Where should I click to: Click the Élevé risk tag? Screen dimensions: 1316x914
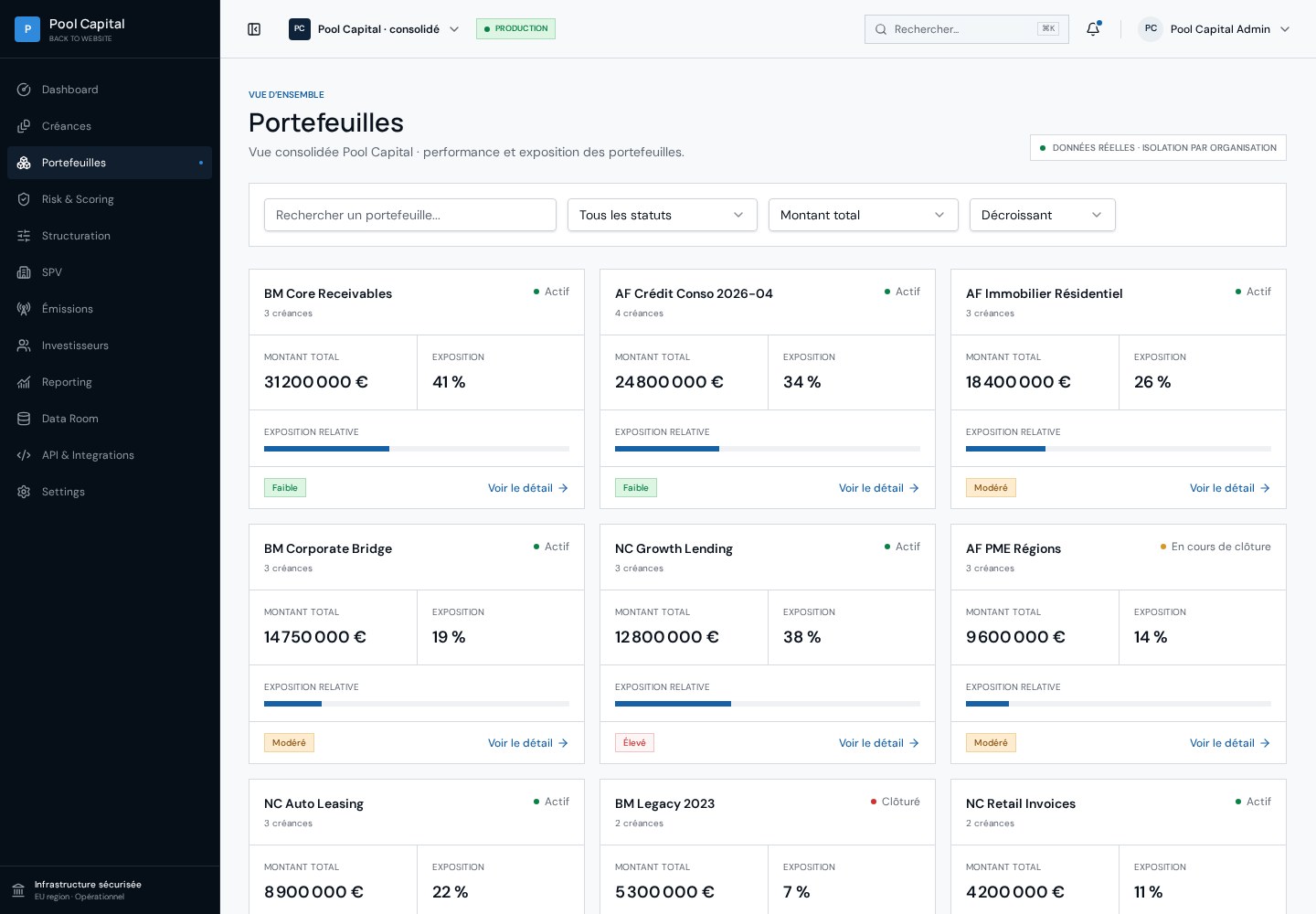pos(634,743)
